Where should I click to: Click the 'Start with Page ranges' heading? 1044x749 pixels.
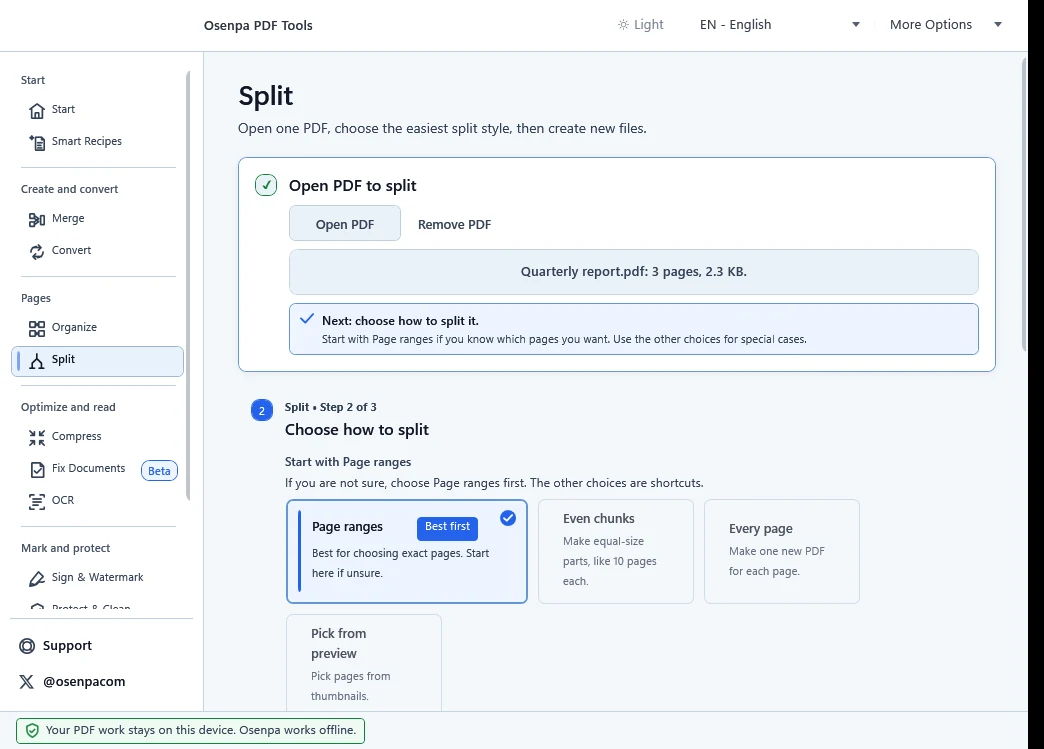click(x=348, y=462)
